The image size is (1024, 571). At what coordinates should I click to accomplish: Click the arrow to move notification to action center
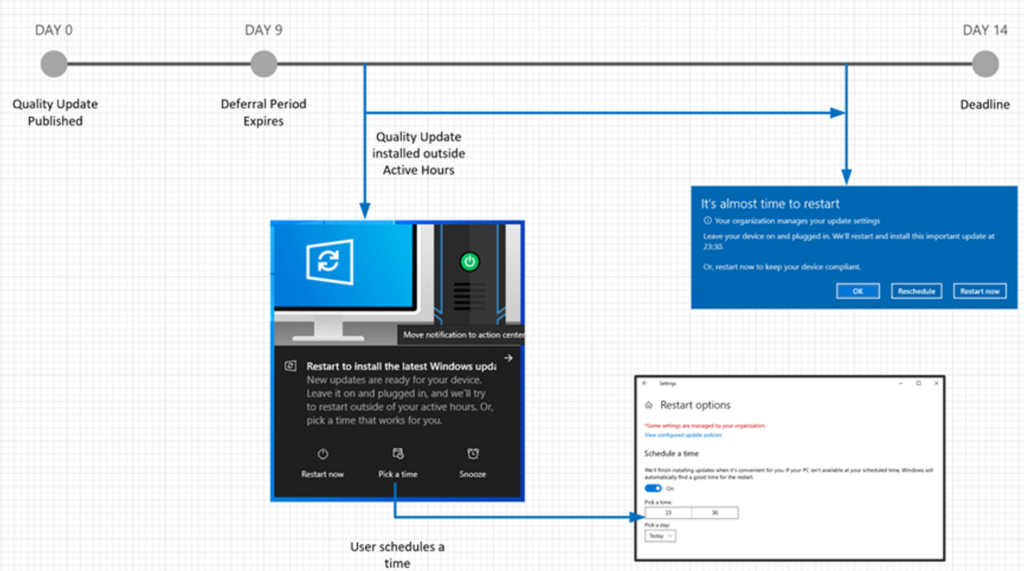coord(508,358)
